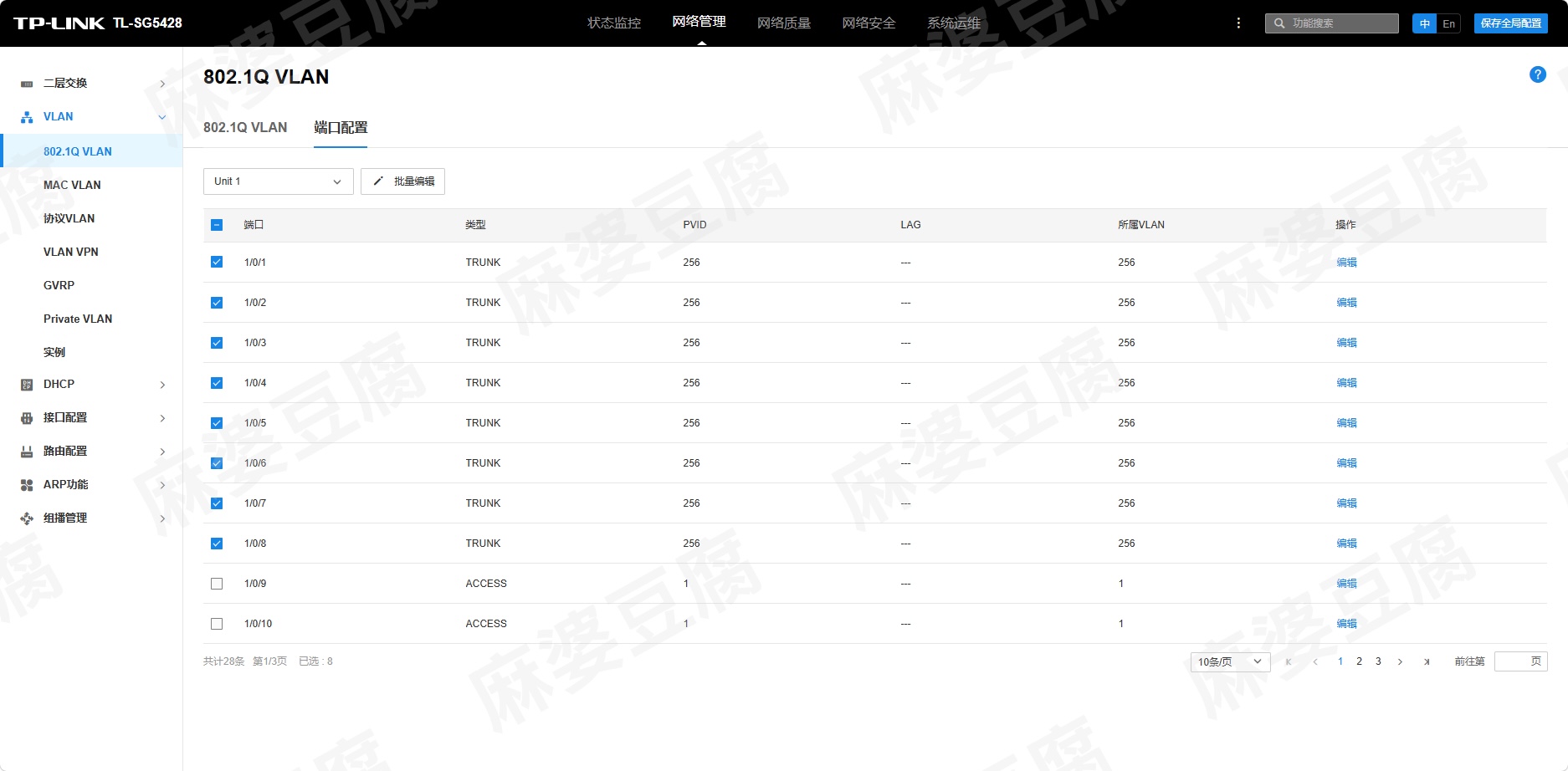Click the routing config sidebar icon
1568x771 pixels.
27,452
